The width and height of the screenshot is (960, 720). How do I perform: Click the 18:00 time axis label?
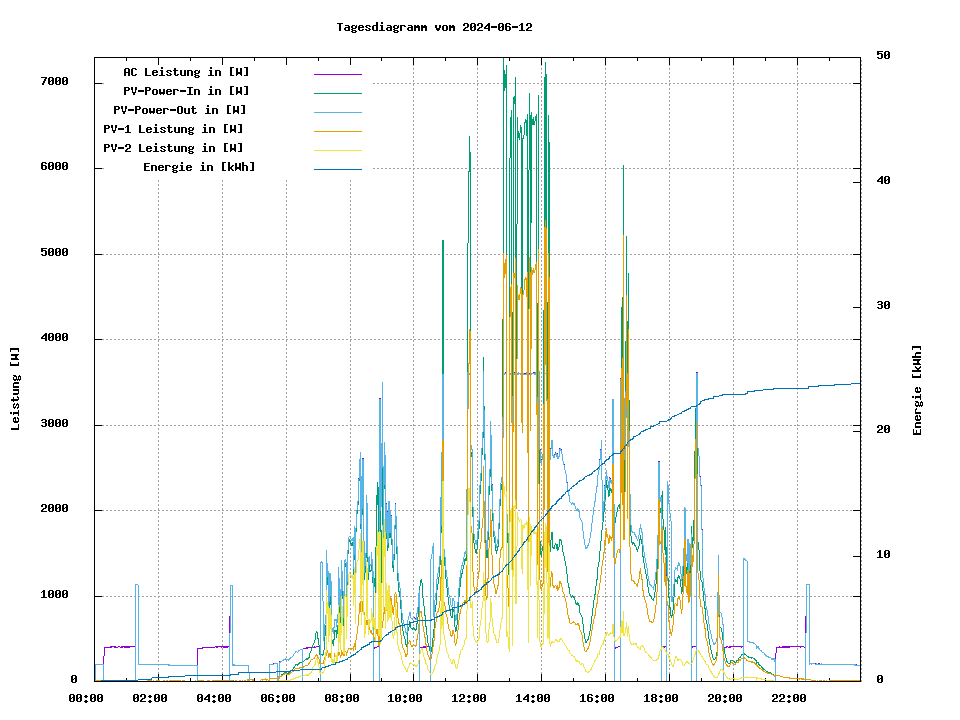click(x=661, y=698)
